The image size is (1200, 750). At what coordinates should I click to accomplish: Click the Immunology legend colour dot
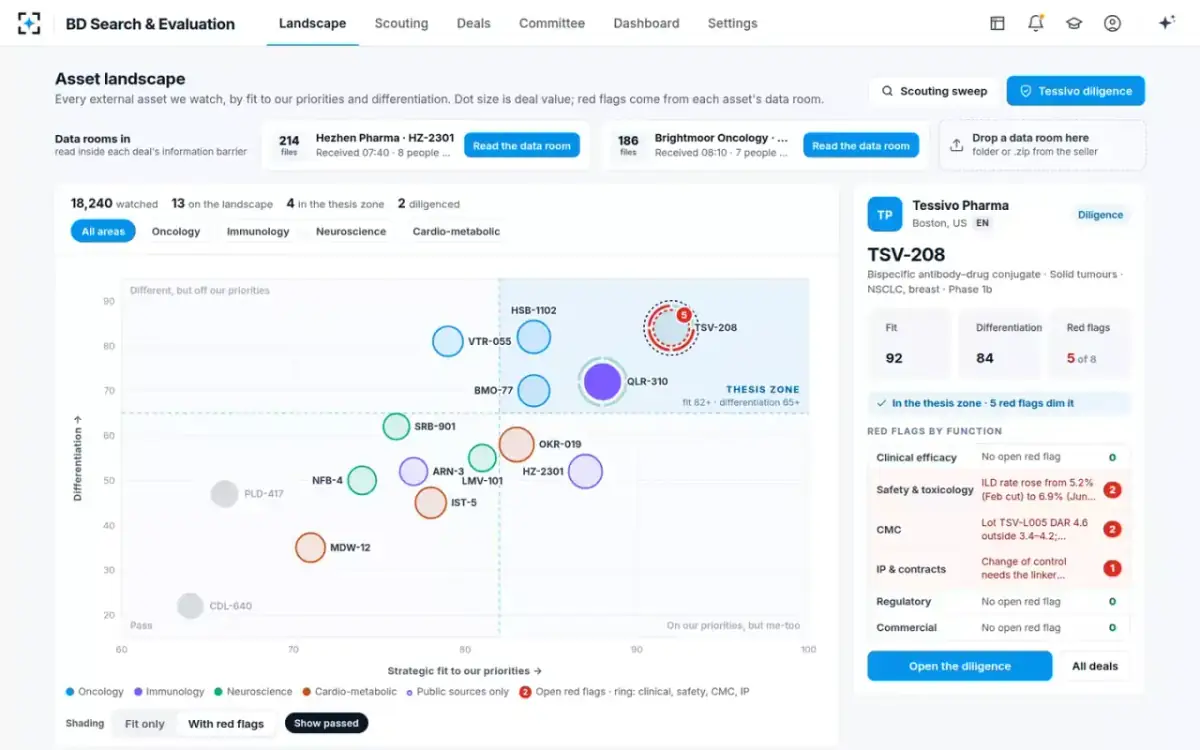pos(138,692)
